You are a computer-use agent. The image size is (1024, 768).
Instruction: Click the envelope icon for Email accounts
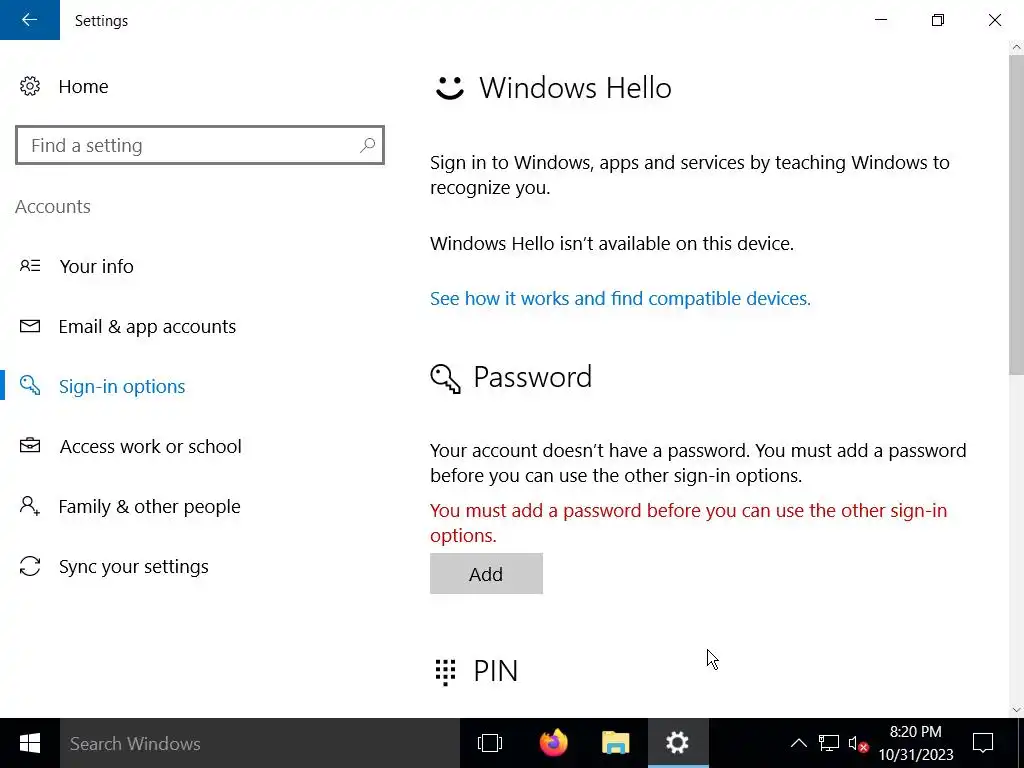(30, 326)
